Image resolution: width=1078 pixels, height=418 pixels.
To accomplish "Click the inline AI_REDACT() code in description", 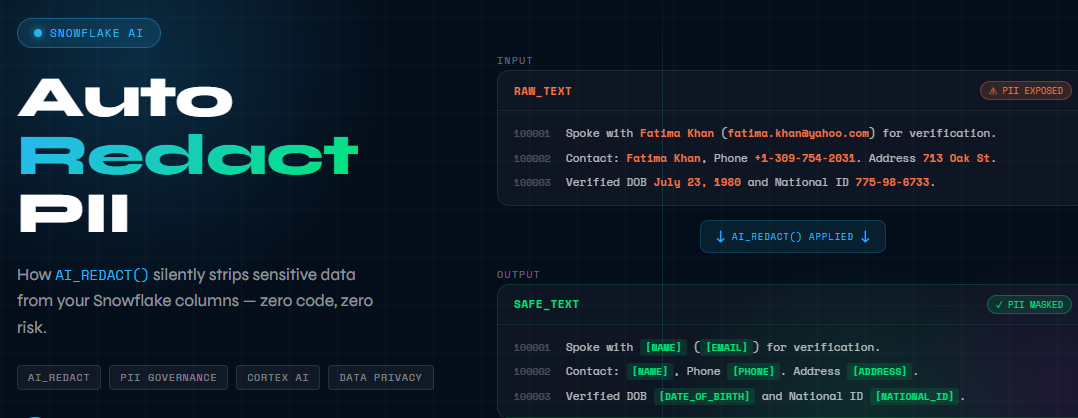I will tap(101, 275).
